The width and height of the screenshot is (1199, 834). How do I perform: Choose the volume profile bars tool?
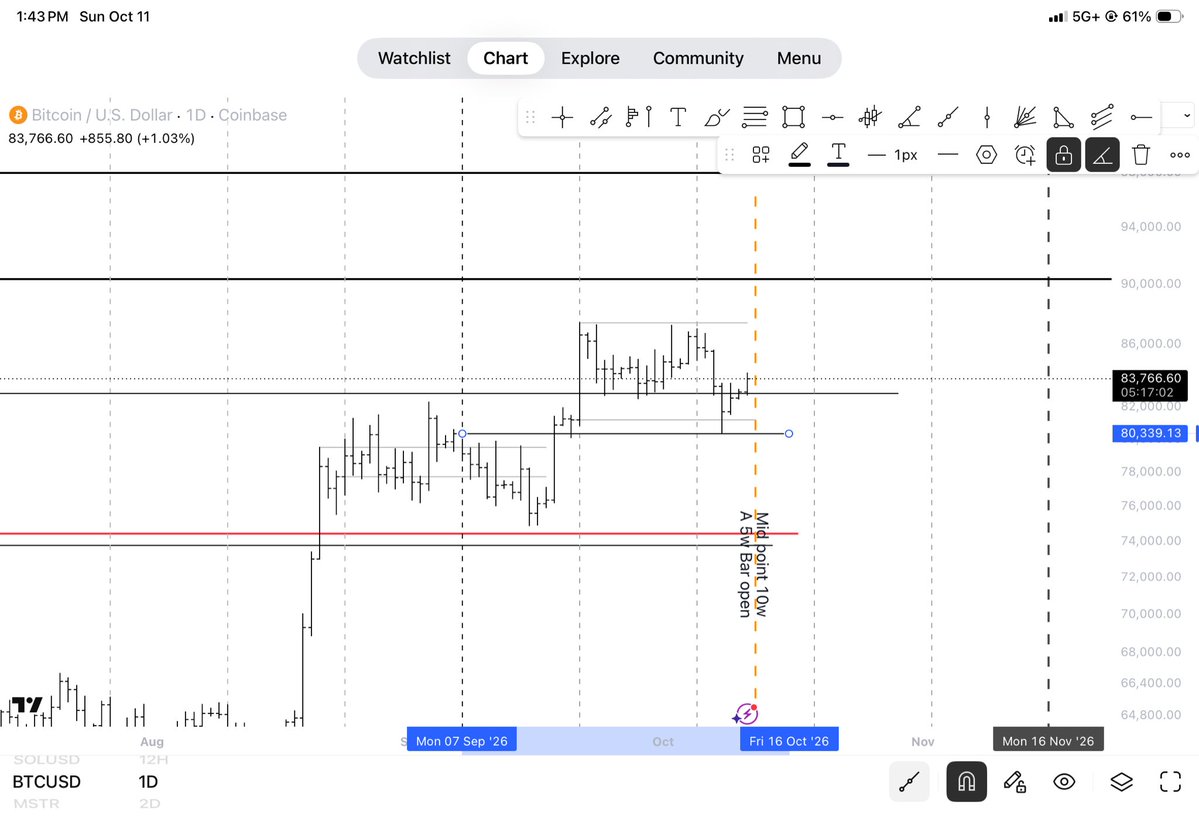point(638,117)
